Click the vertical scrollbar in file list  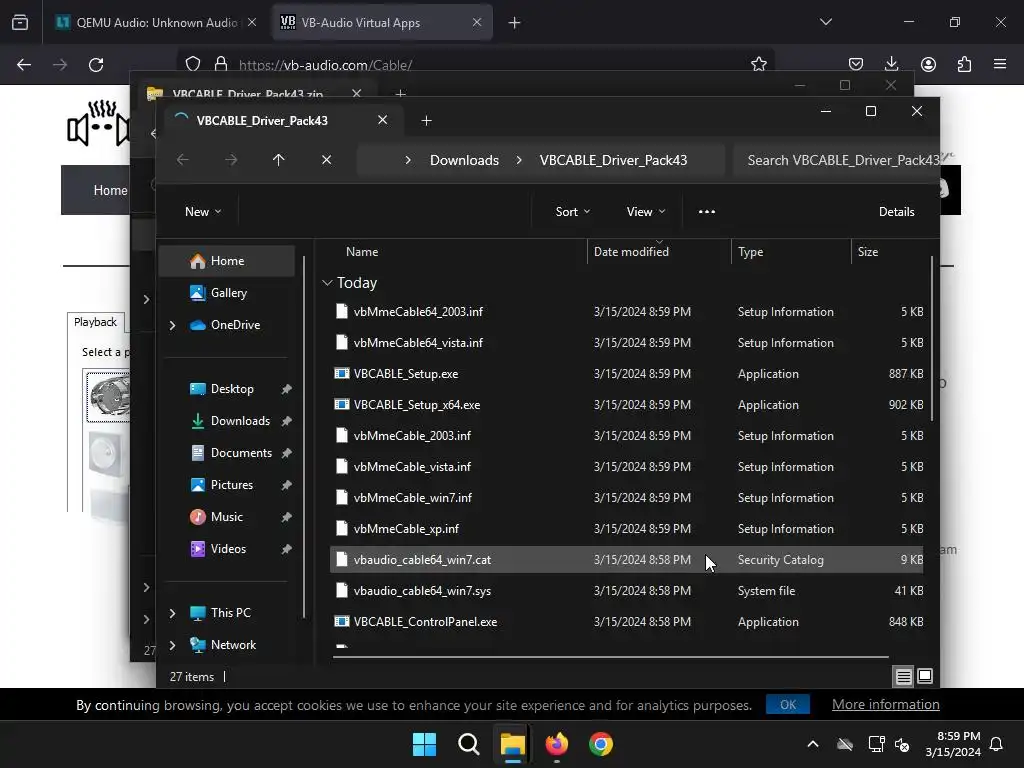932,340
